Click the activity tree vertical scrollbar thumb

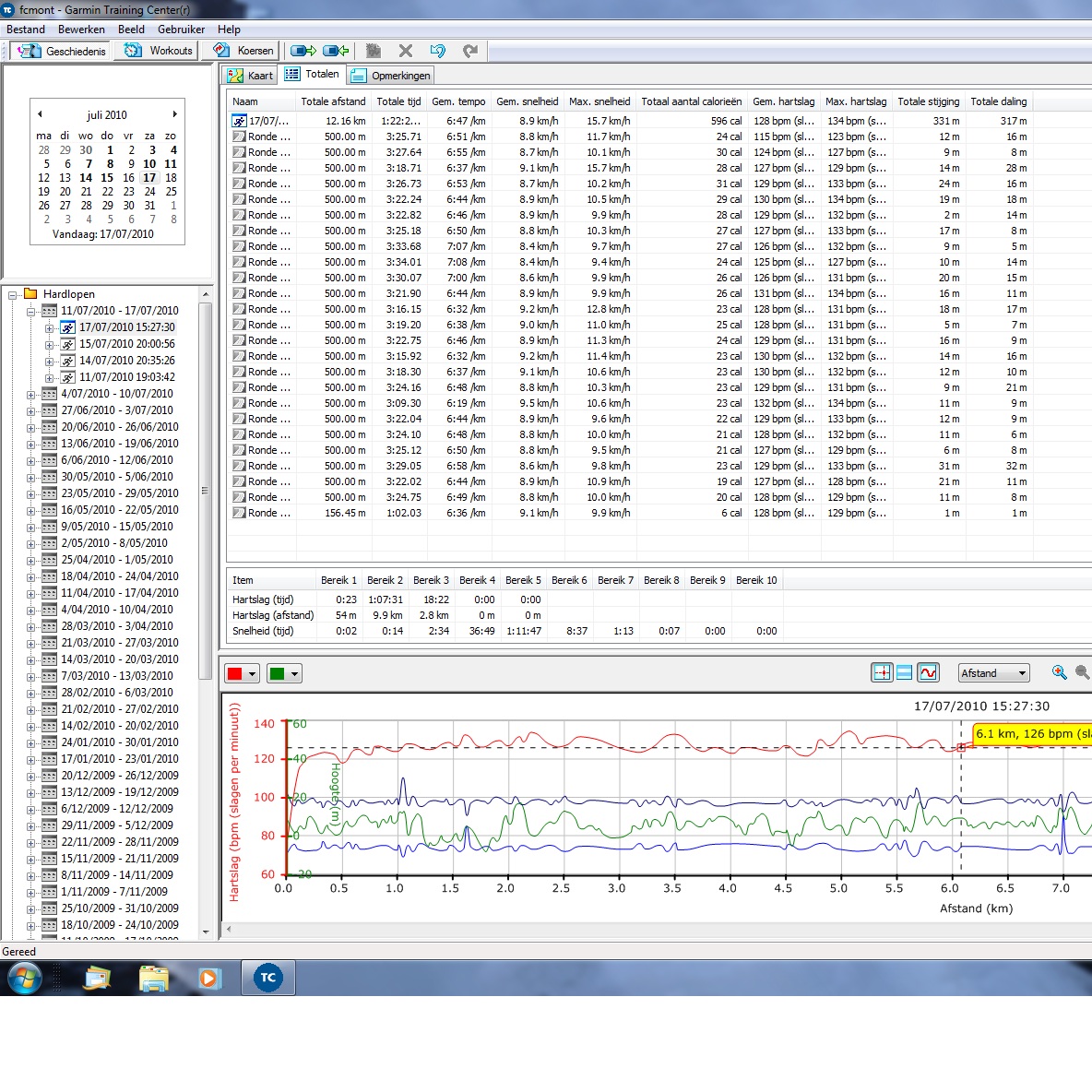pyautogui.click(x=205, y=491)
